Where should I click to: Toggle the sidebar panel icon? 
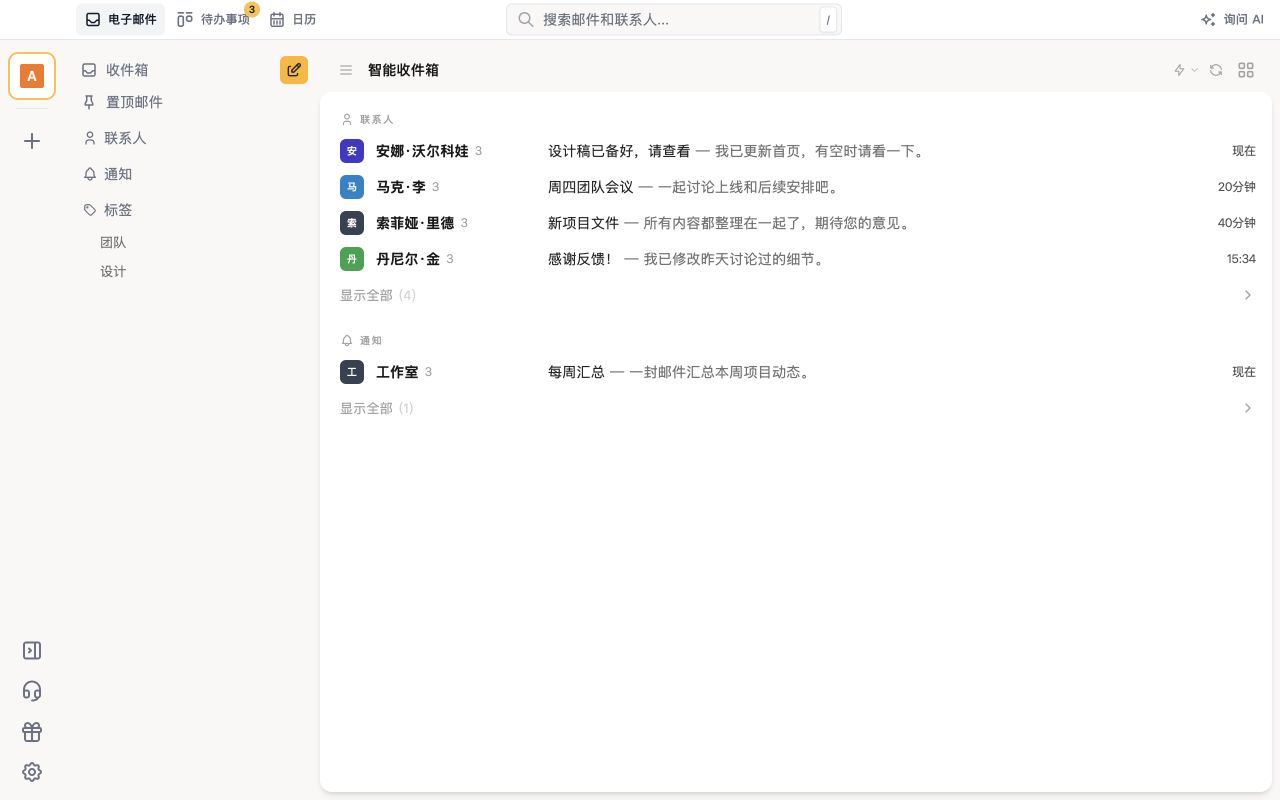point(32,650)
